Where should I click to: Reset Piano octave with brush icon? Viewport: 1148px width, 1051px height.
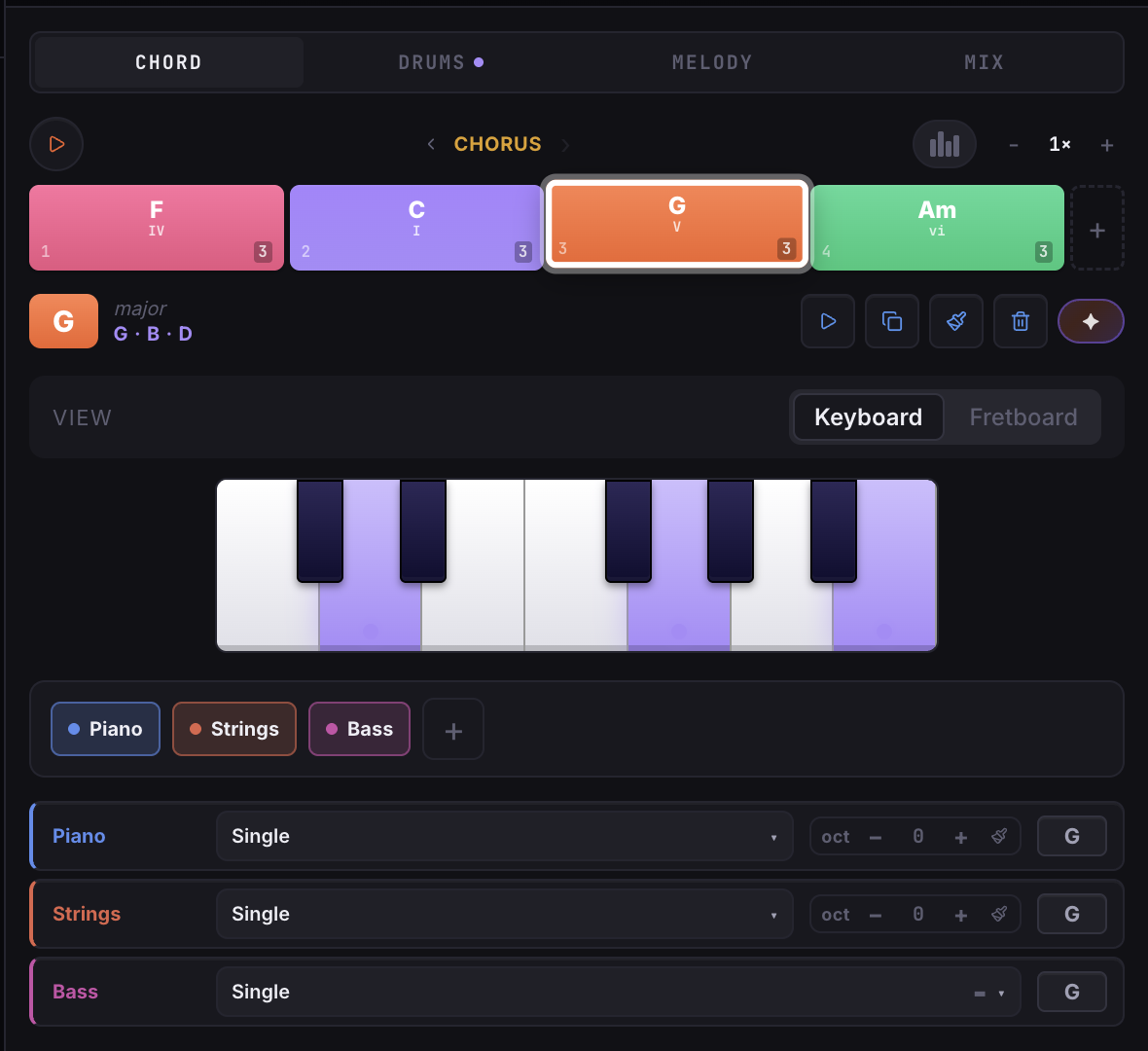pos(999,836)
